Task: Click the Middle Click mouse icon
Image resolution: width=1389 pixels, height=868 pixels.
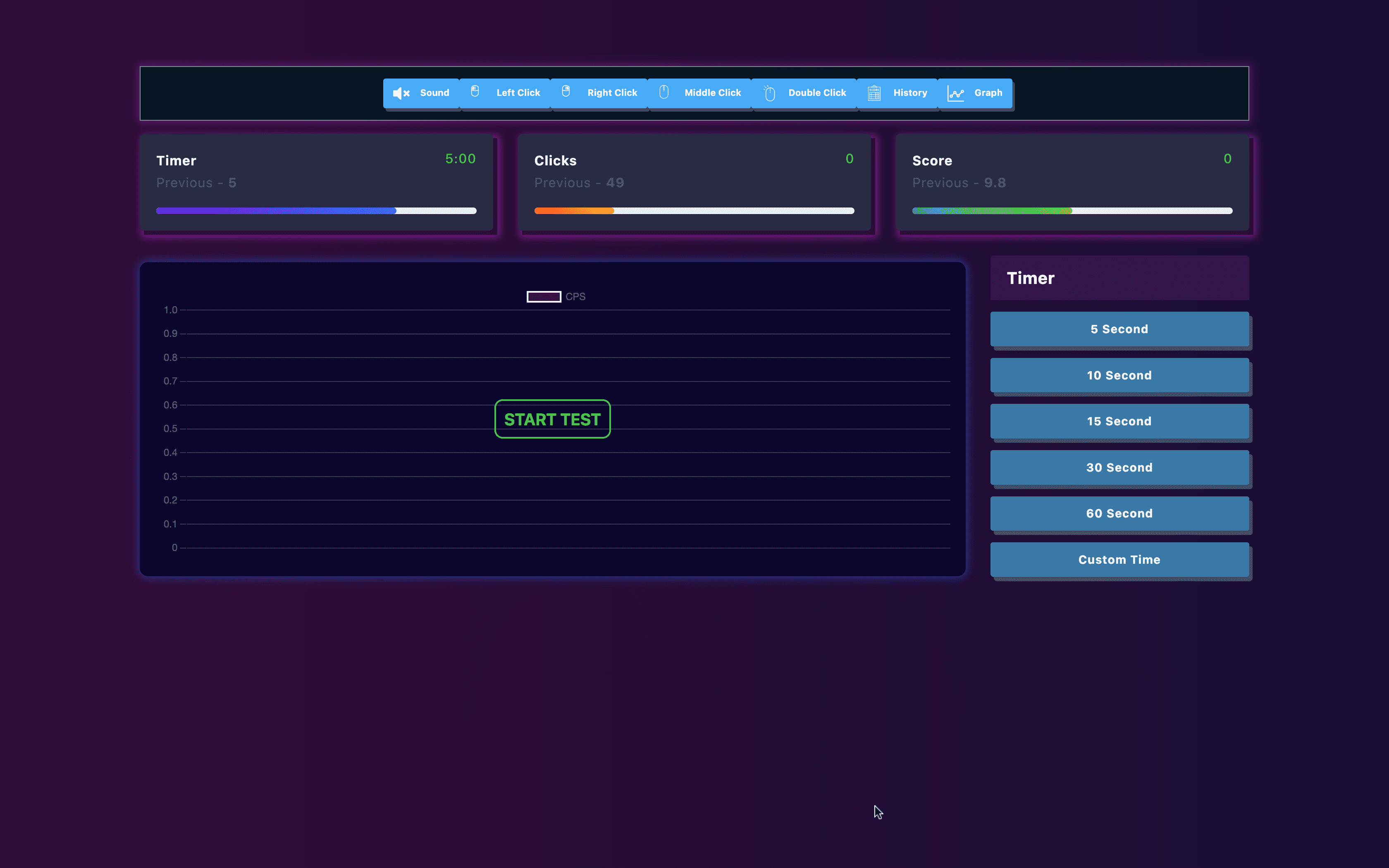Action: 664,92
